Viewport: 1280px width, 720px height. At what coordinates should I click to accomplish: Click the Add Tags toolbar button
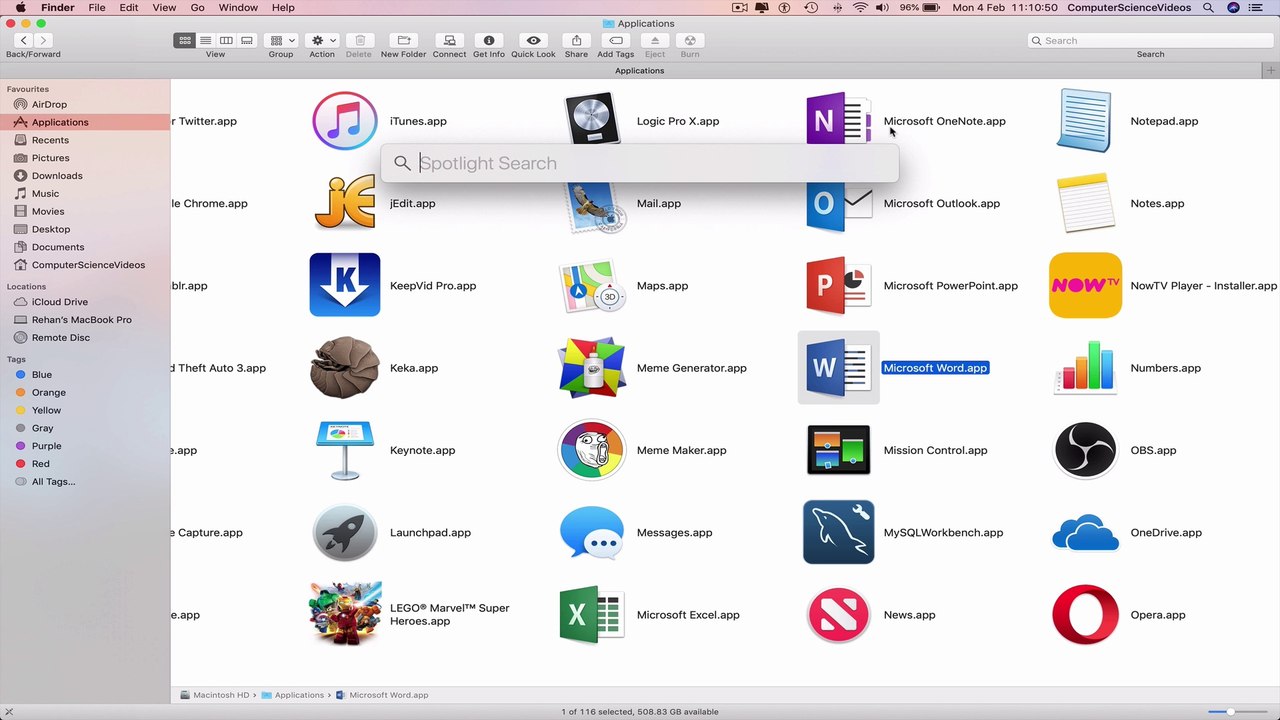pos(616,40)
